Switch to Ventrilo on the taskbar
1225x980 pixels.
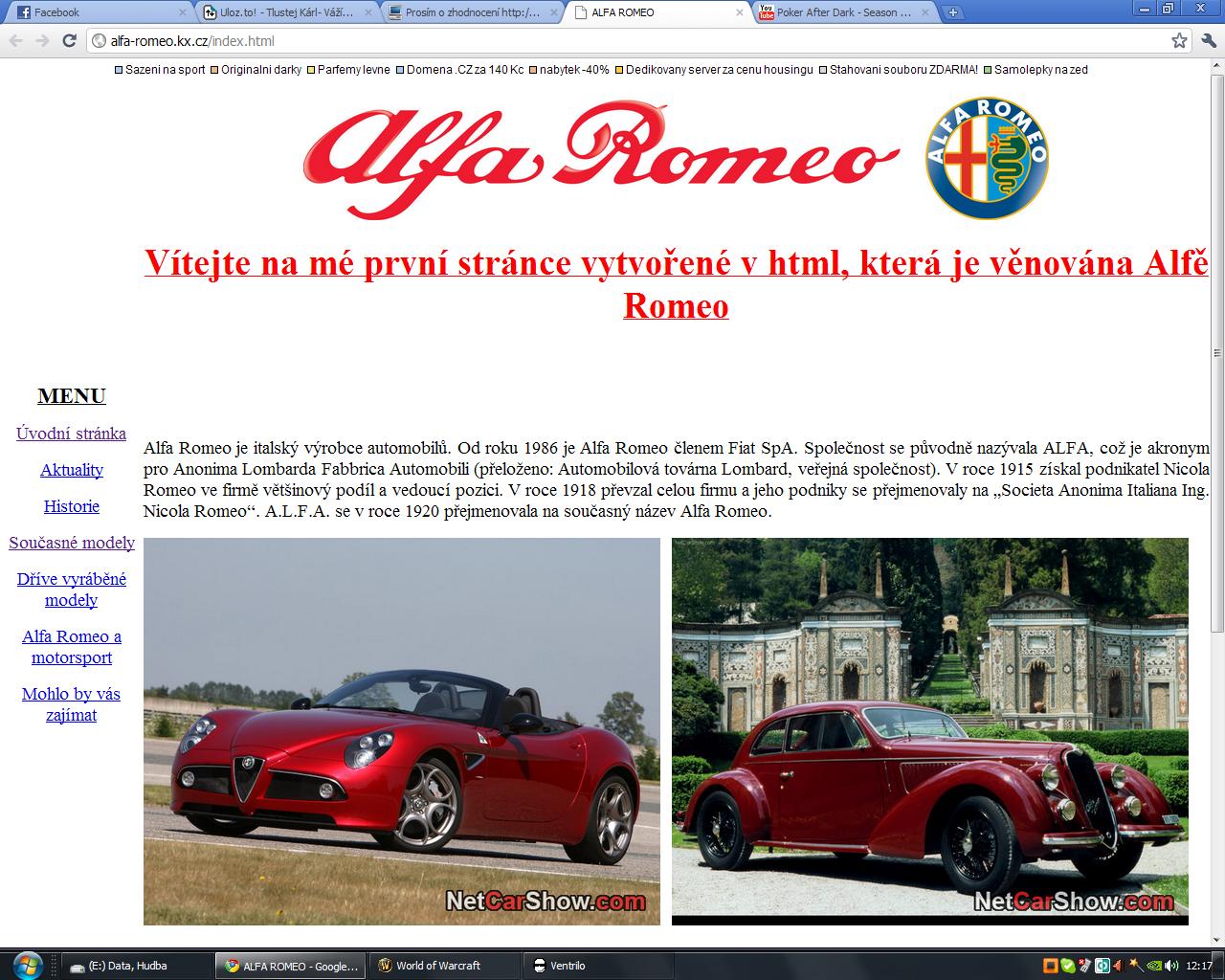click(x=596, y=966)
